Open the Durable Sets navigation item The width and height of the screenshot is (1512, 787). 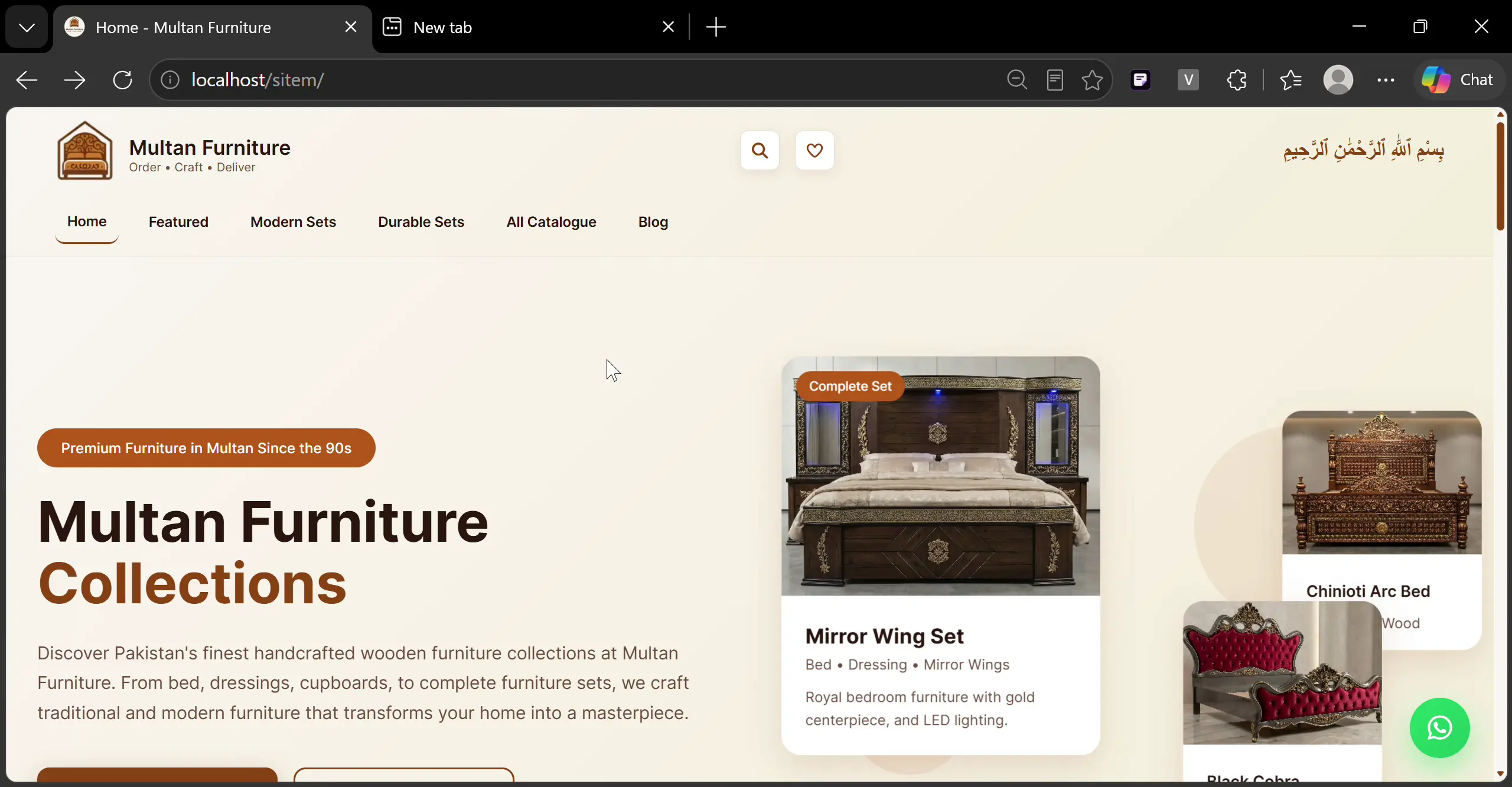click(421, 222)
